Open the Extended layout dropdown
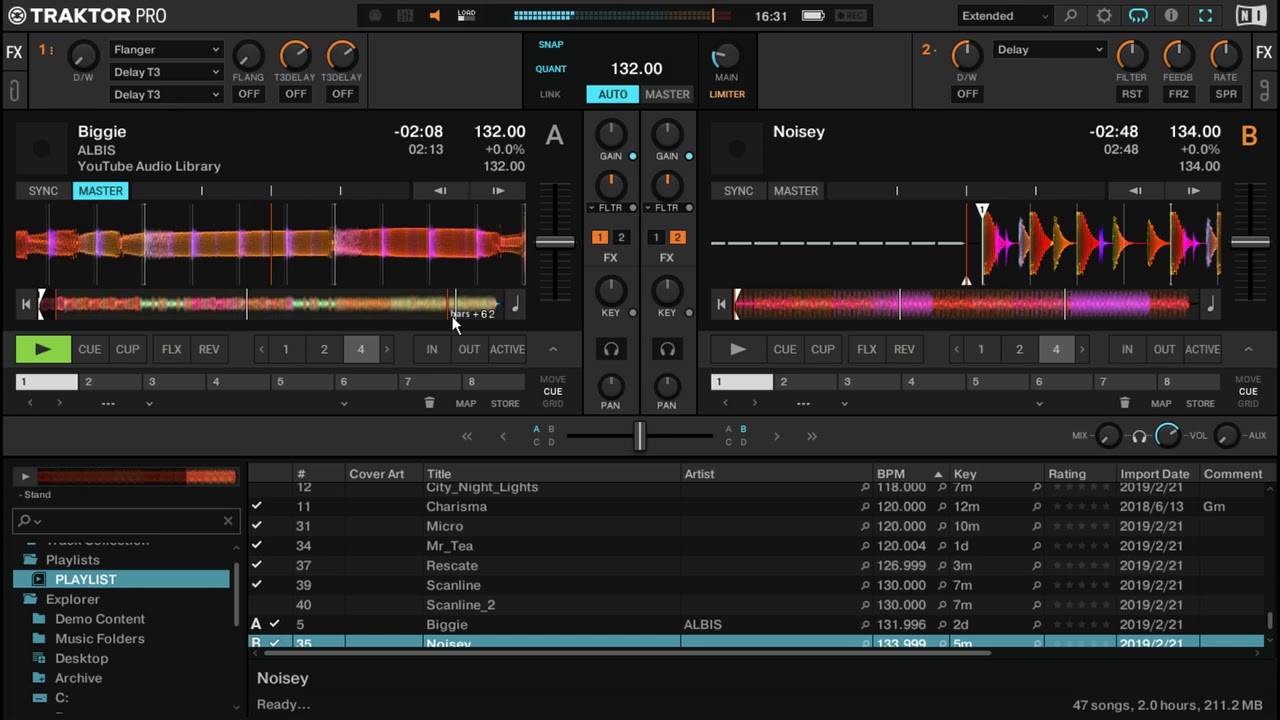1280x720 pixels. click(1004, 16)
